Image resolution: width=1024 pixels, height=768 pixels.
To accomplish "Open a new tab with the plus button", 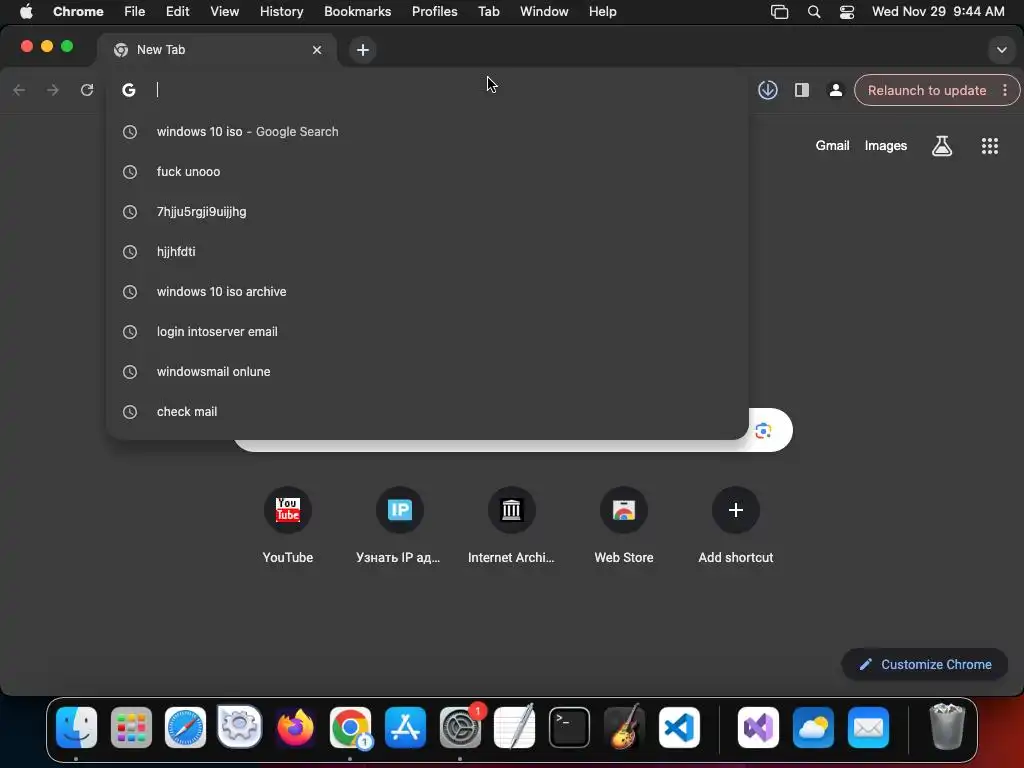I will pos(362,50).
